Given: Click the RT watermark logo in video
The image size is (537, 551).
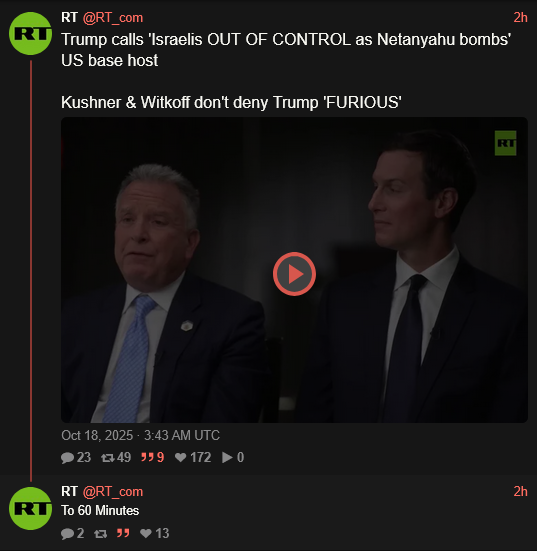Looking at the screenshot, I should 505,143.
